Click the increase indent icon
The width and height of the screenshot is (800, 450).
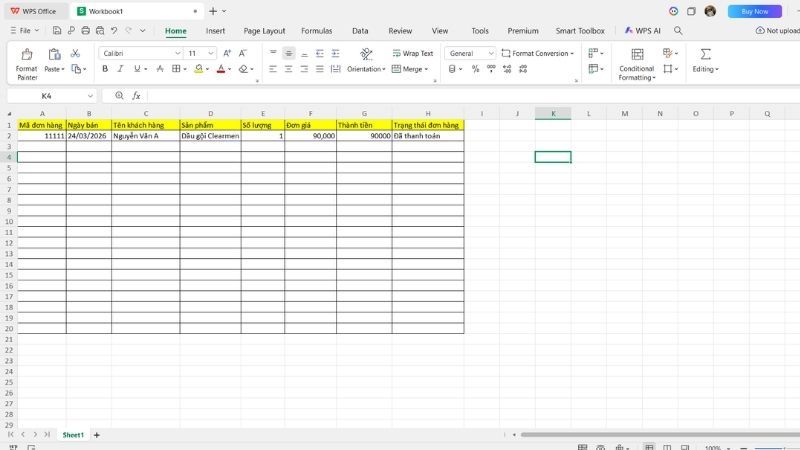[x=335, y=53]
